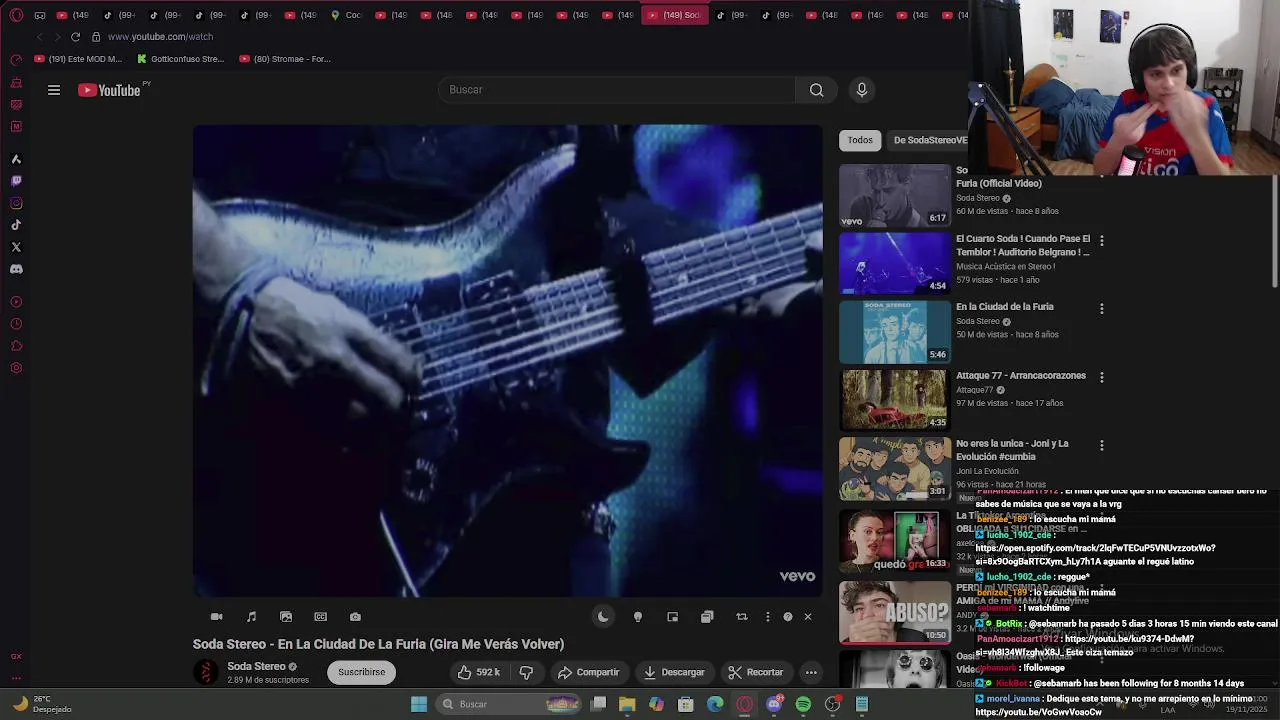Open the 'El Cuarto Soda' 4:54 thumbnail
1280x720 pixels.
point(895,264)
